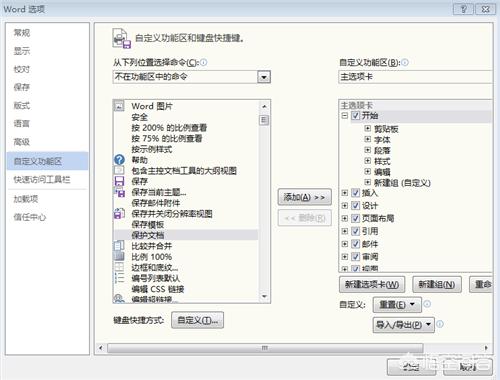Select the 保存模板 command row
Viewport: 500px width, 380px height.
(x=186, y=224)
